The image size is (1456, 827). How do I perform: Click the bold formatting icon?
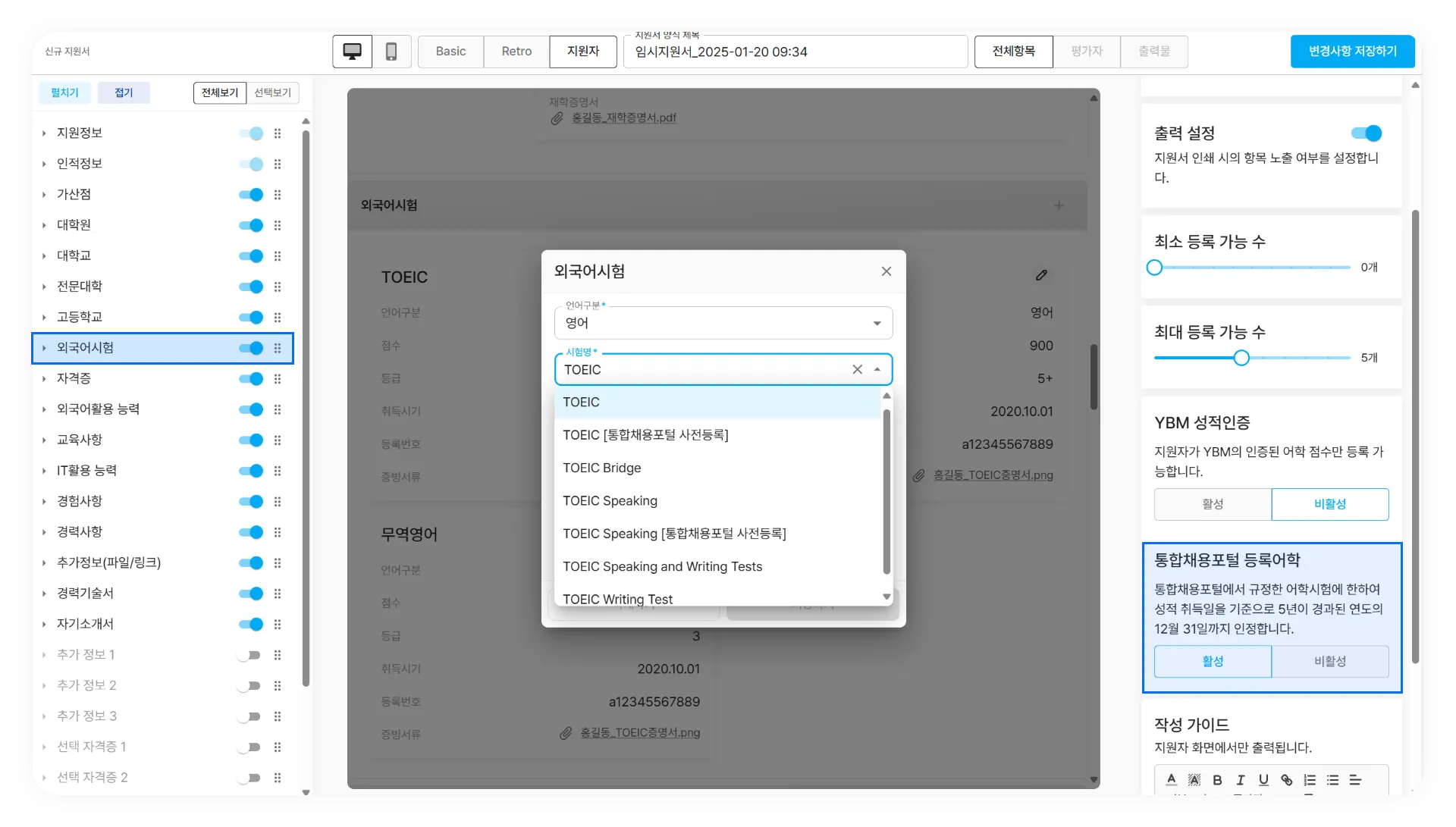[1217, 780]
